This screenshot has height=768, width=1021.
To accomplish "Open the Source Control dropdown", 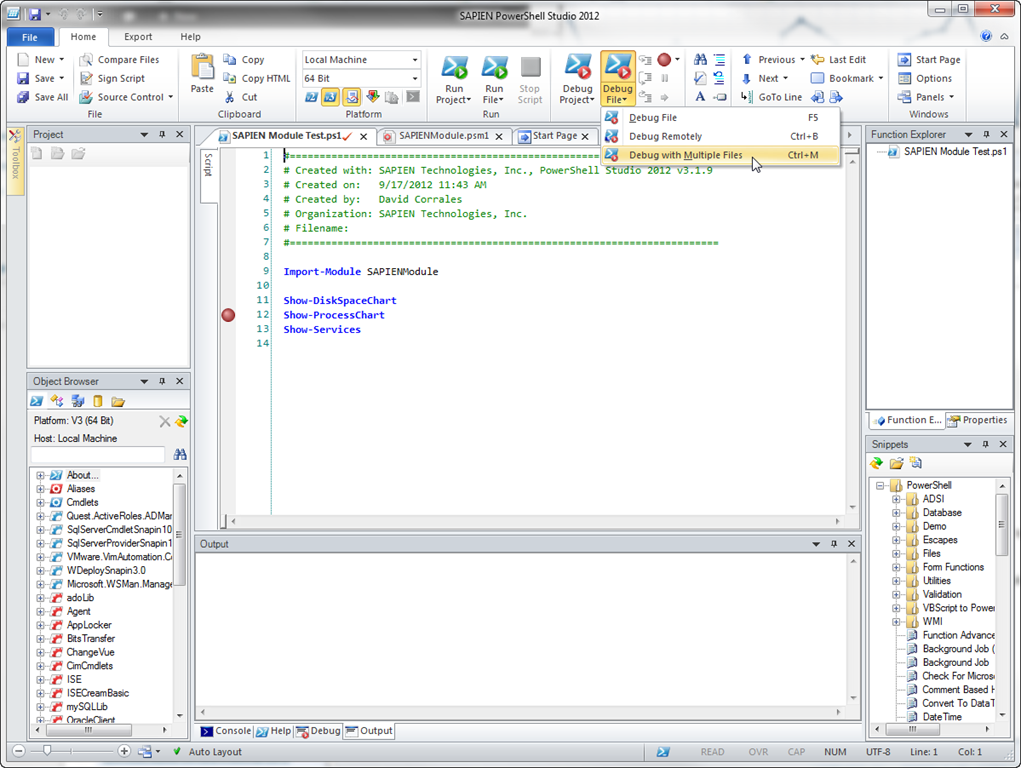I will pos(171,97).
